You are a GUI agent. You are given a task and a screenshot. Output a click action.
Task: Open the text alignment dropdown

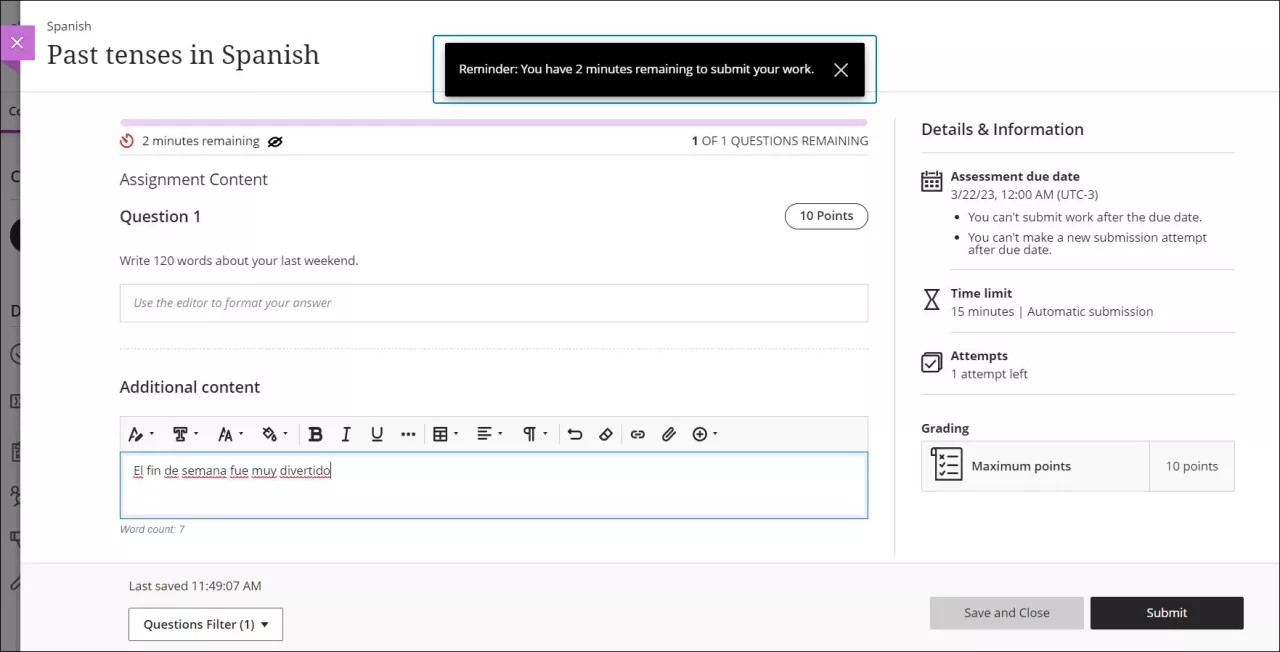tap(489, 434)
